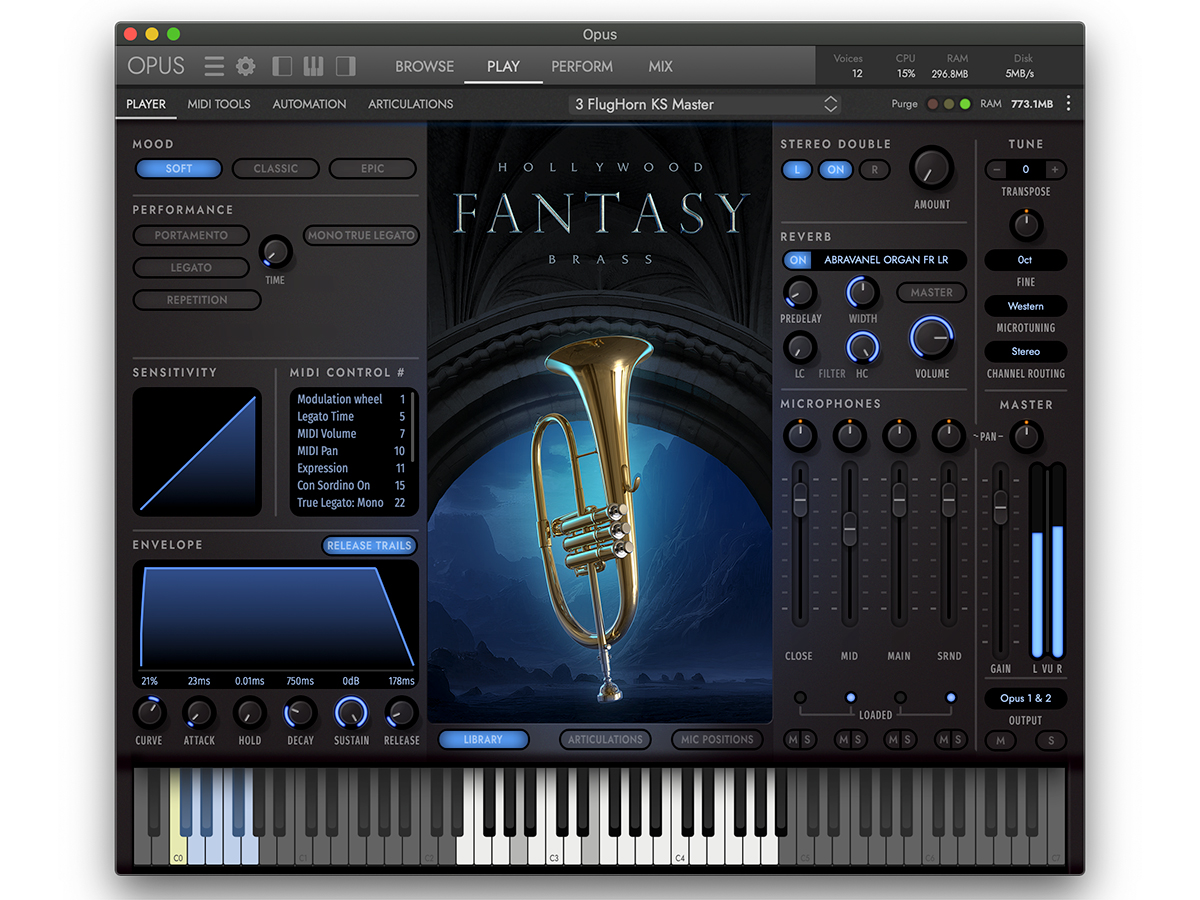This screenshot has width=1200, height=900.
Task: Select Legato Time MIDI control row
Action: coord(351,416)
